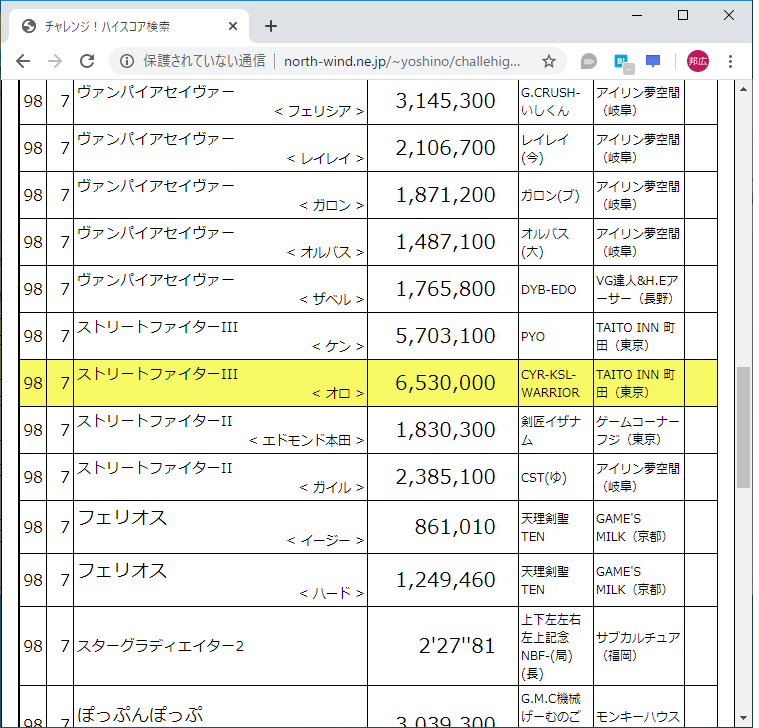The width and height of the screenshot is (759, 728).
Task: Select score 1,830,300
Action: point(445,430)
